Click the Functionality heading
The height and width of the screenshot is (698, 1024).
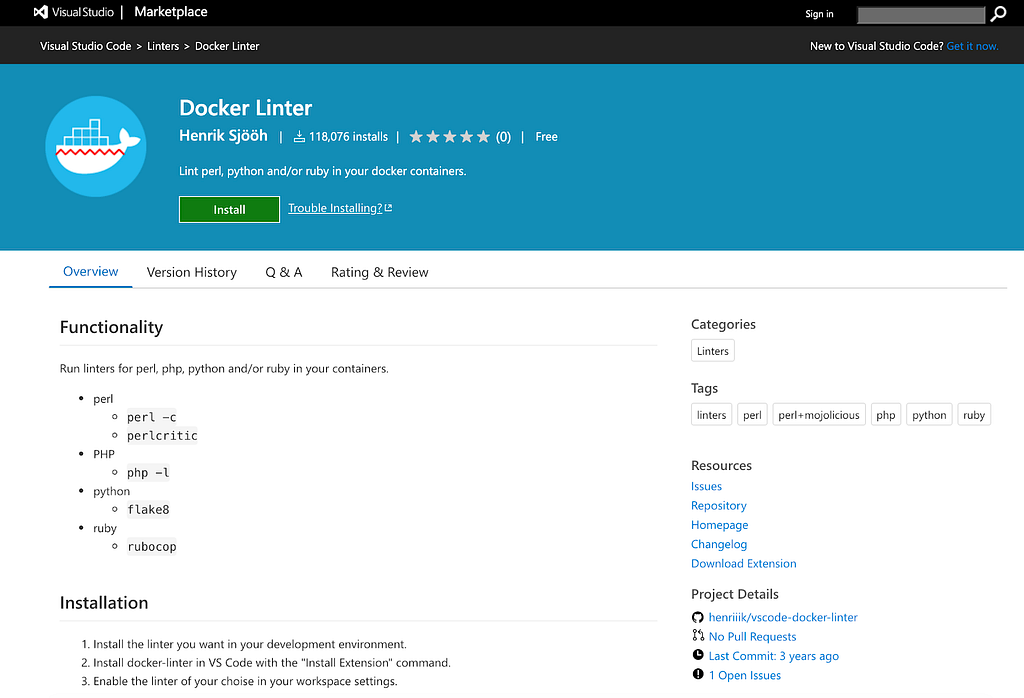click(x=111, y=327)
